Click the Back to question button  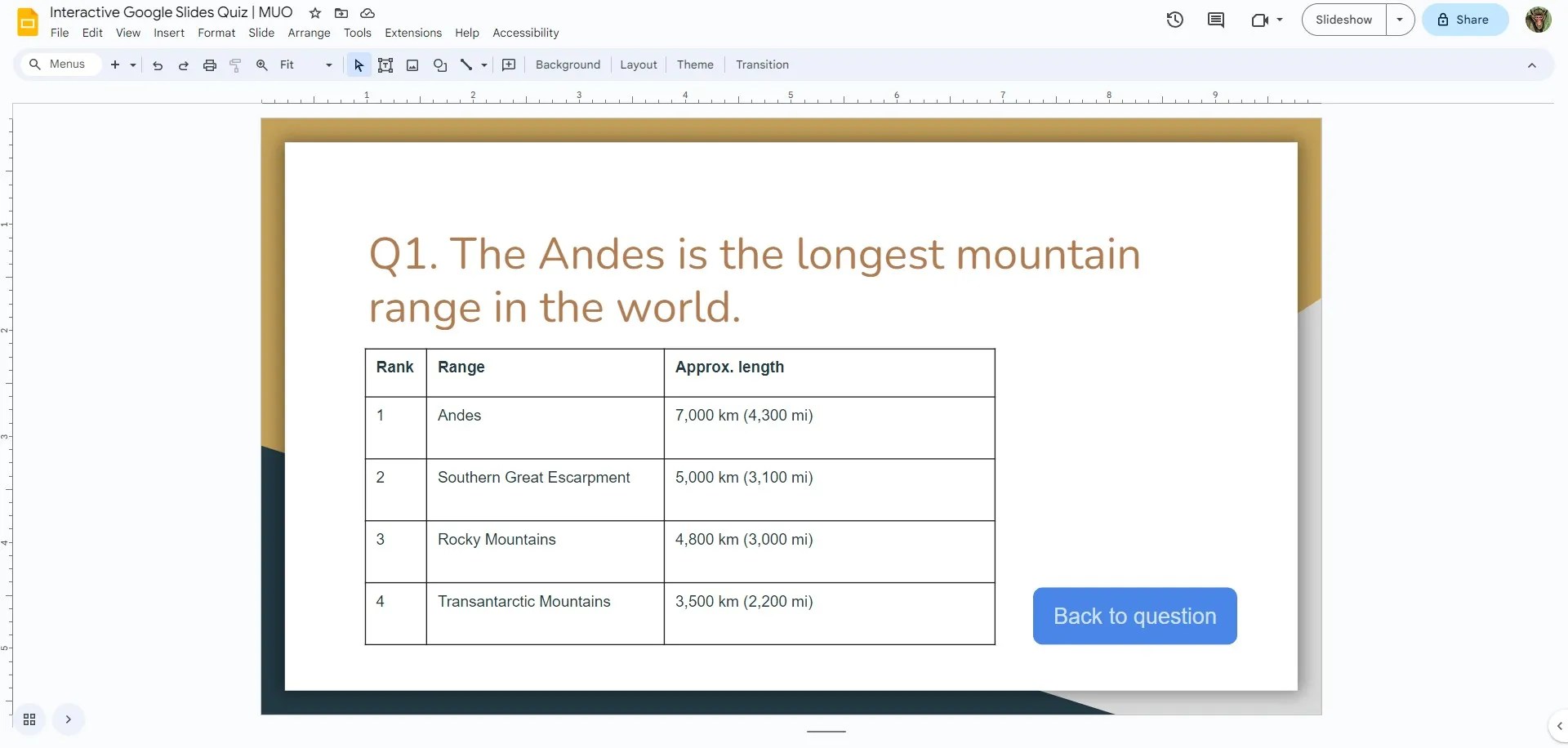1134,616
